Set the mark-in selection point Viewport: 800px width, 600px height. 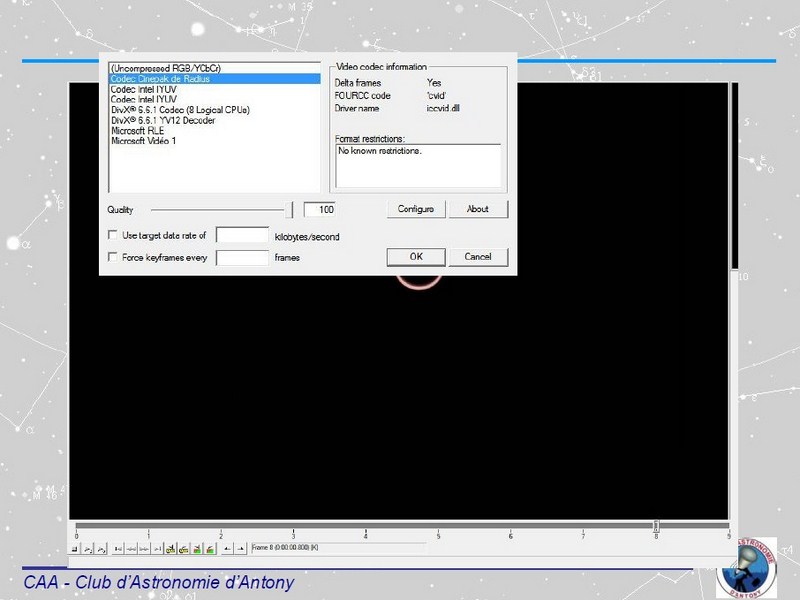tap(227, 549)
